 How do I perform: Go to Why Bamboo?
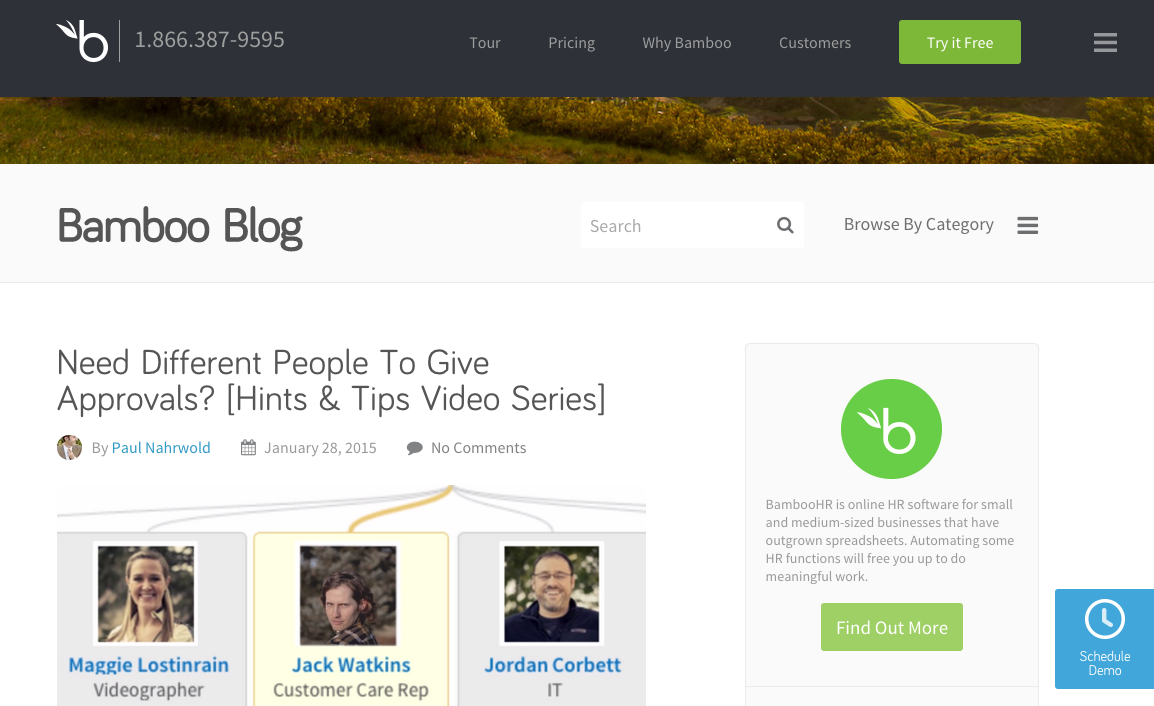(x=687, y=43)
